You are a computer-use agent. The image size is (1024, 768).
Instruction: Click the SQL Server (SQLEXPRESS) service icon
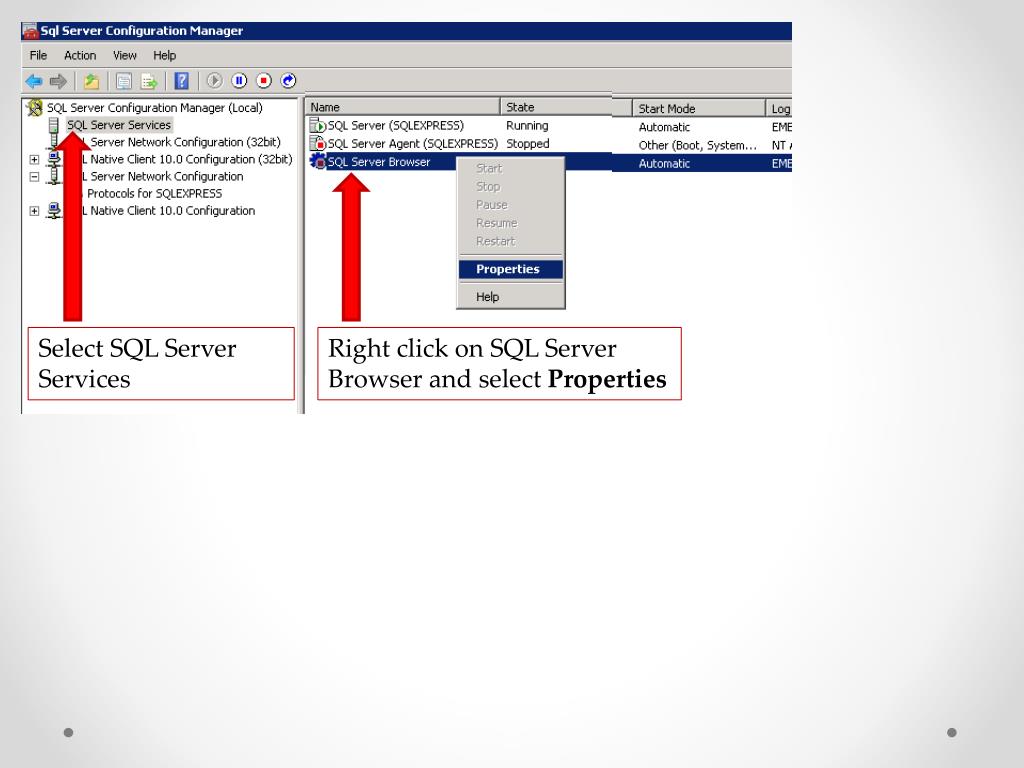317,125
